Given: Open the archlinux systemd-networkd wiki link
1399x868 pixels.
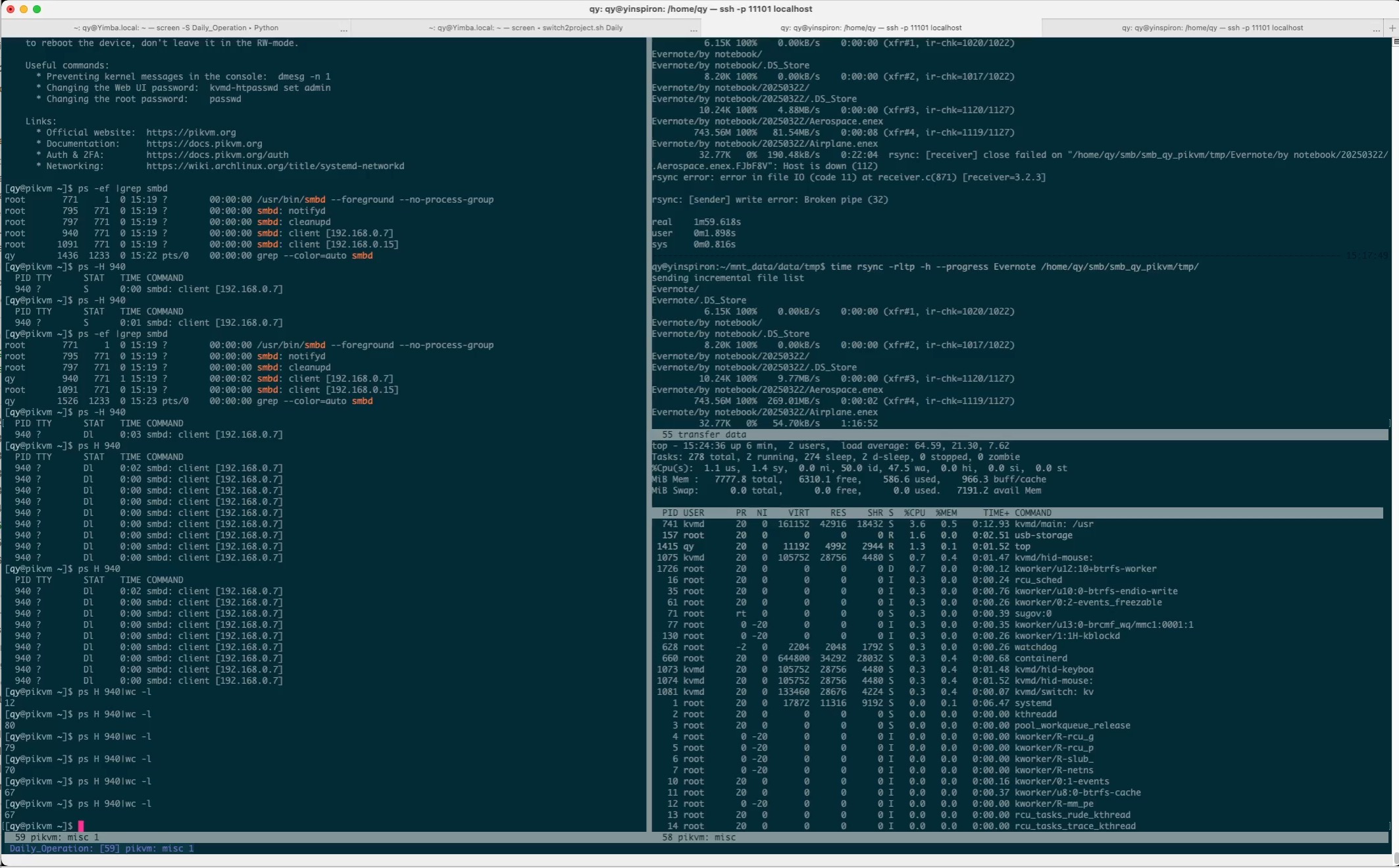Looking at the screenshot, I should (x=275, y=166).
